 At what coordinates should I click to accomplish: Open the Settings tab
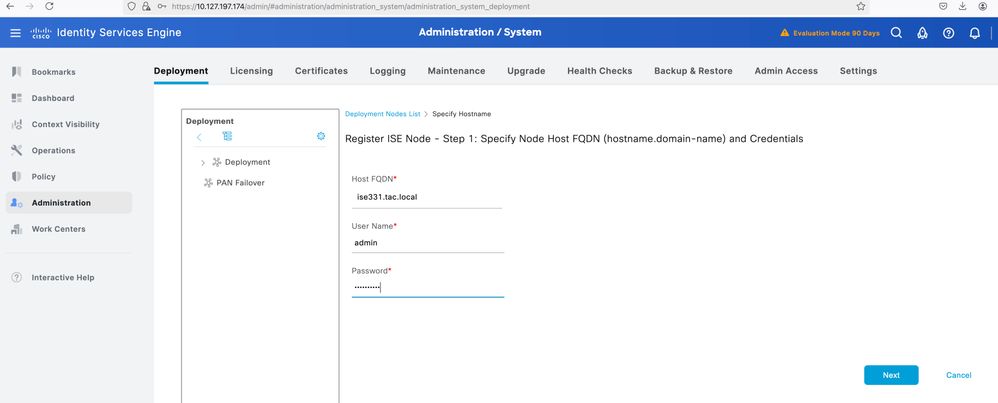858,71
